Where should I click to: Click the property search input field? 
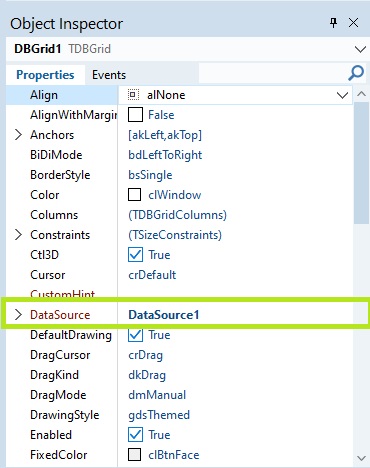[272, 73]
